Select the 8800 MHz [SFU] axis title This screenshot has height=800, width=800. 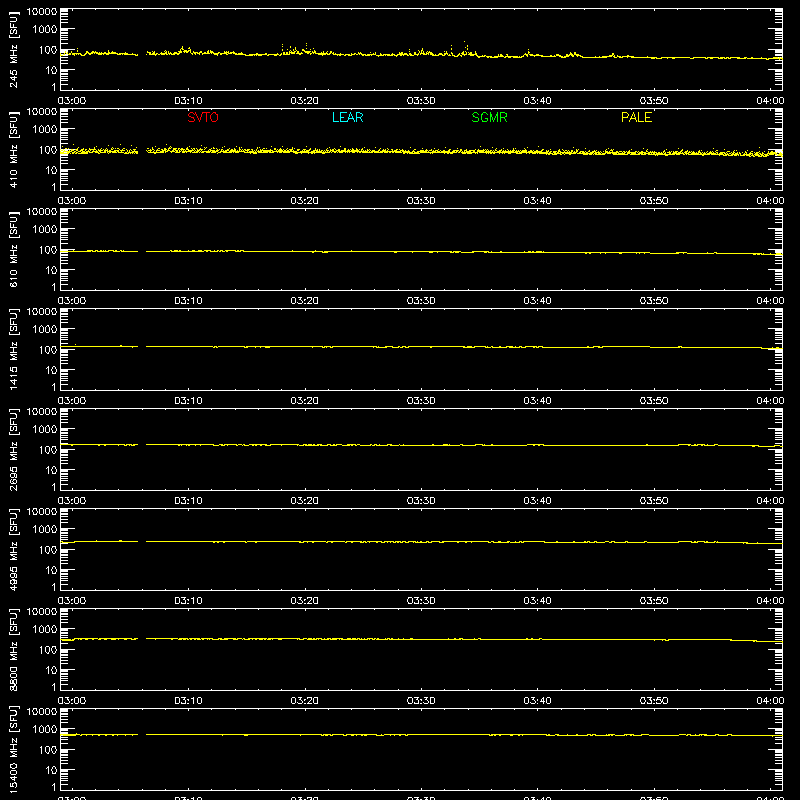pyautogui.click(x=14, y=649)
